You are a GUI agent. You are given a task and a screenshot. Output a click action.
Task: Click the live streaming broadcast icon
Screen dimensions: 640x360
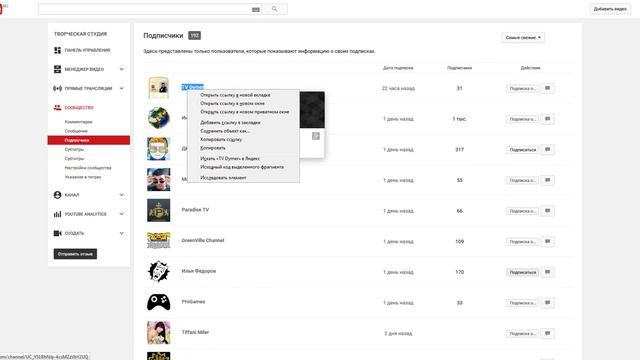click(x=57, y=89)
